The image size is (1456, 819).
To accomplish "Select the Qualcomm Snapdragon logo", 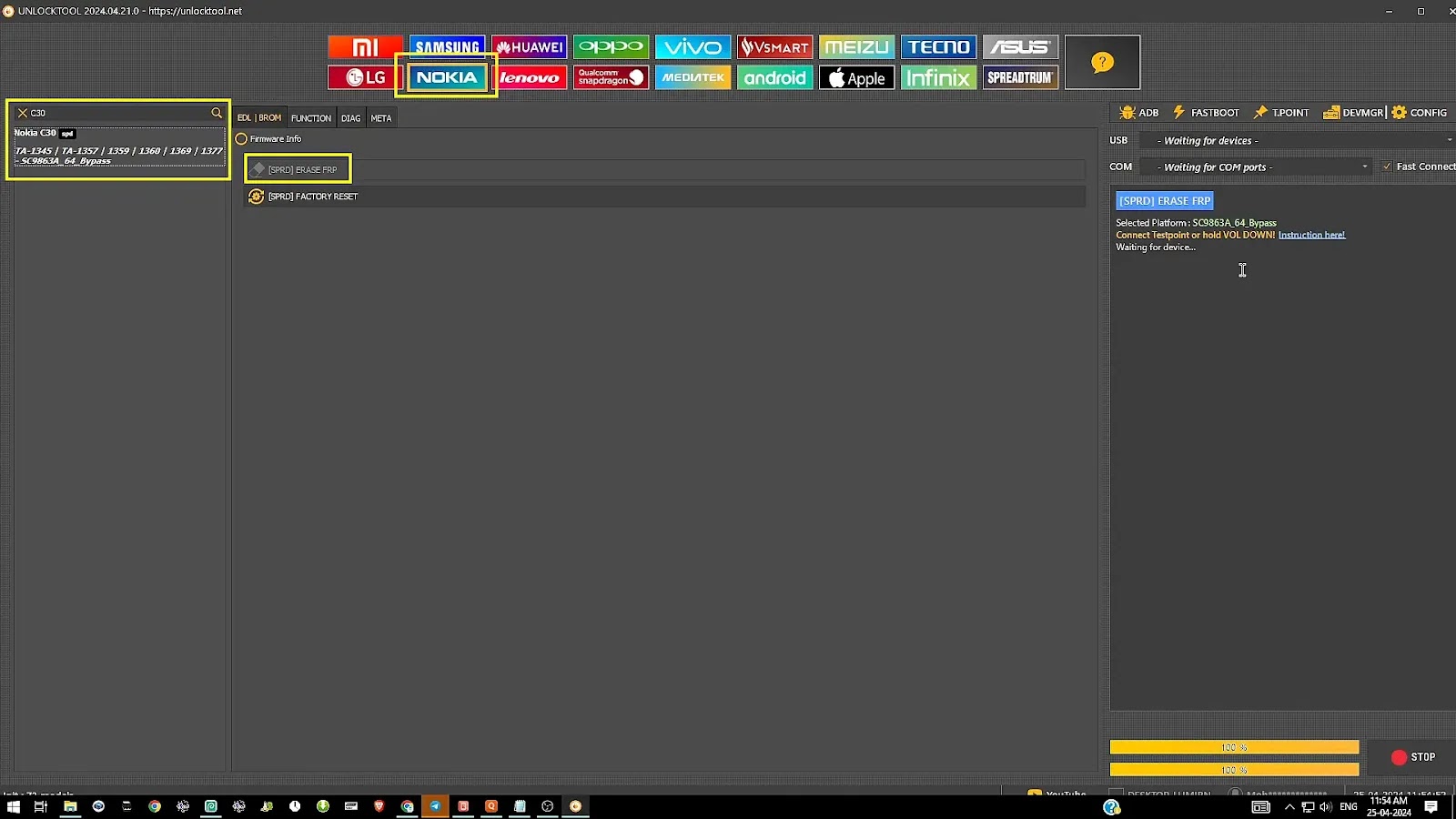I will tap(611, 77).
